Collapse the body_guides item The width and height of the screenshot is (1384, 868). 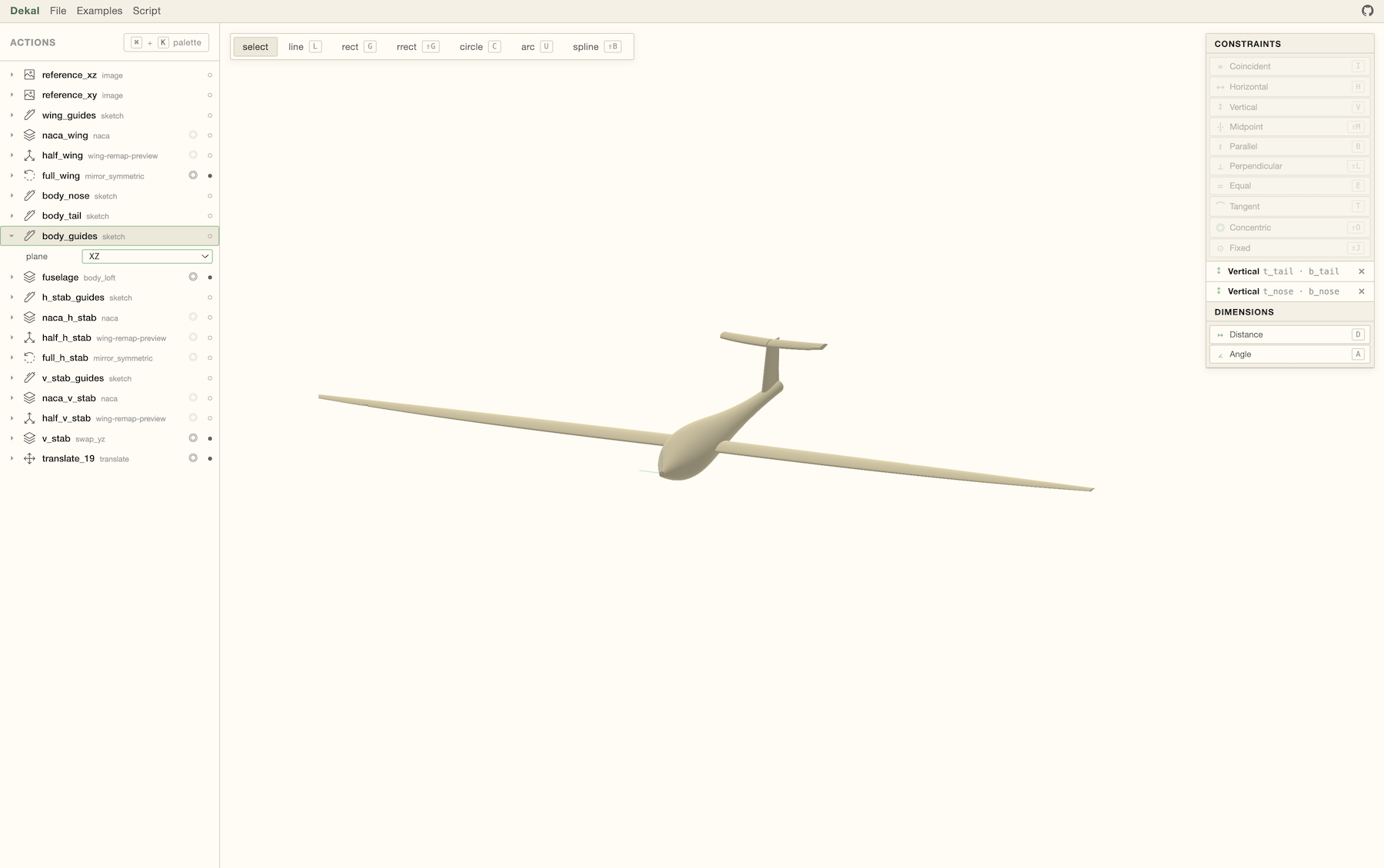point(12,236)
